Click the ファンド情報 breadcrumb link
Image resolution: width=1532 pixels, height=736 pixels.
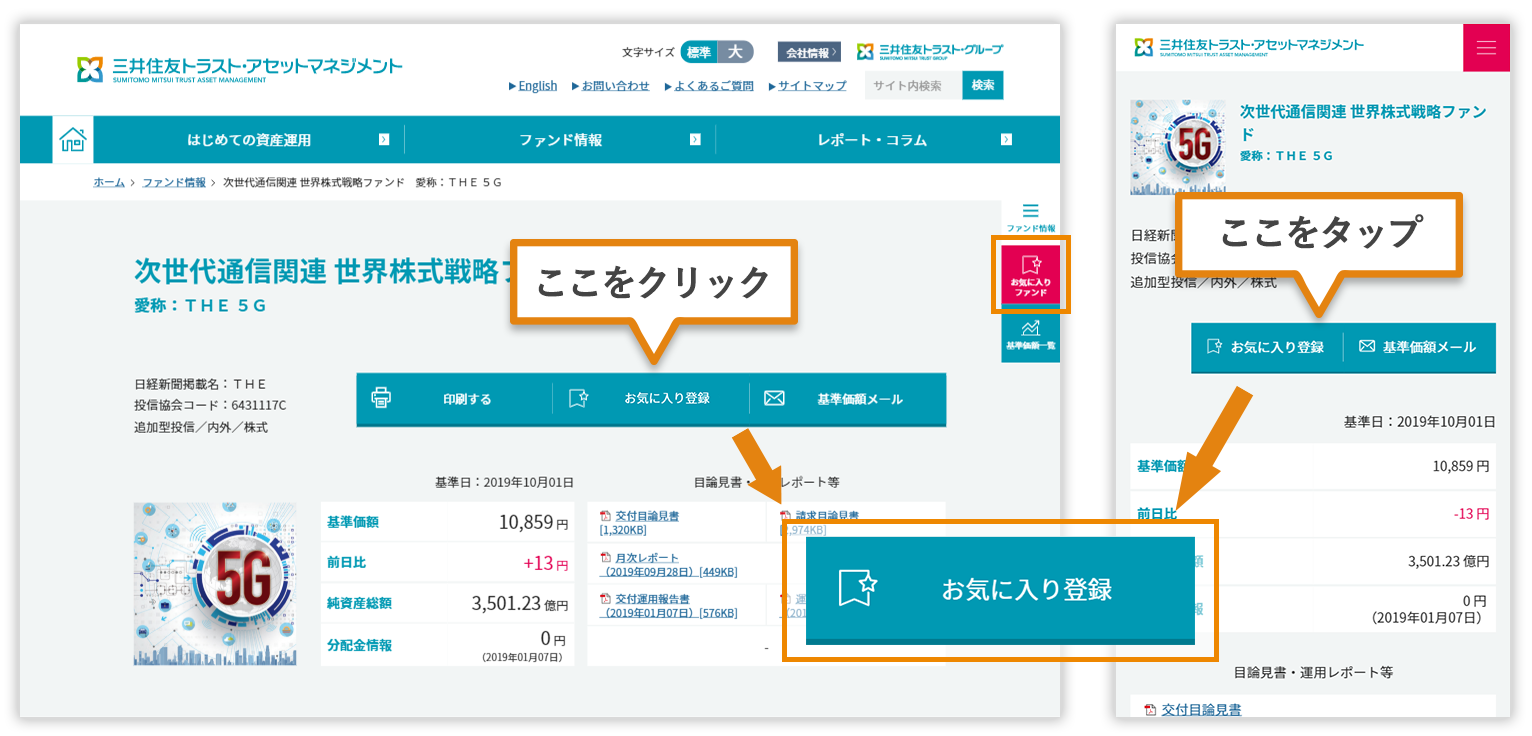[174, 182]
